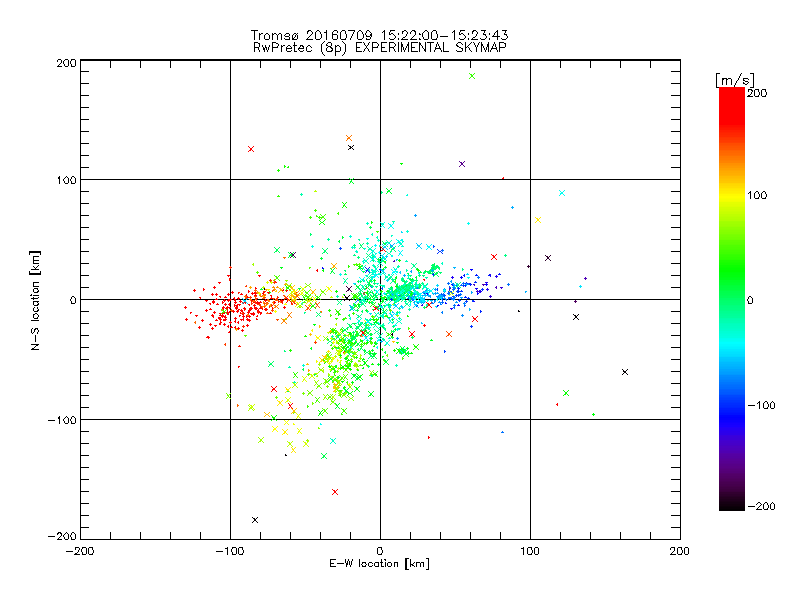
Task: Click the x-axis tick label '200'
Action: 680,551
